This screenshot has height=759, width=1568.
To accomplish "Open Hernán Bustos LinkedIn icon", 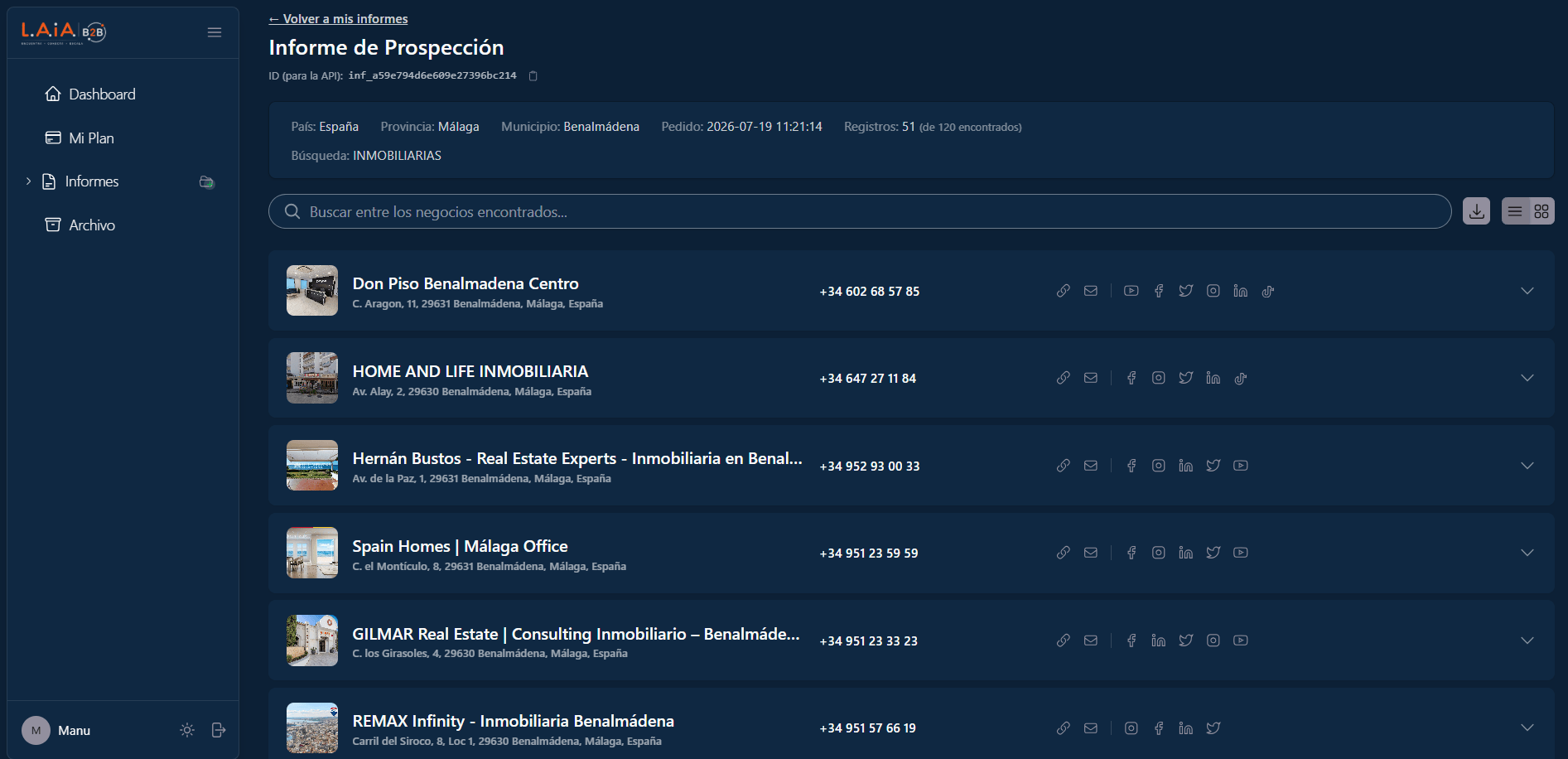I will [x=1186, y=466].
